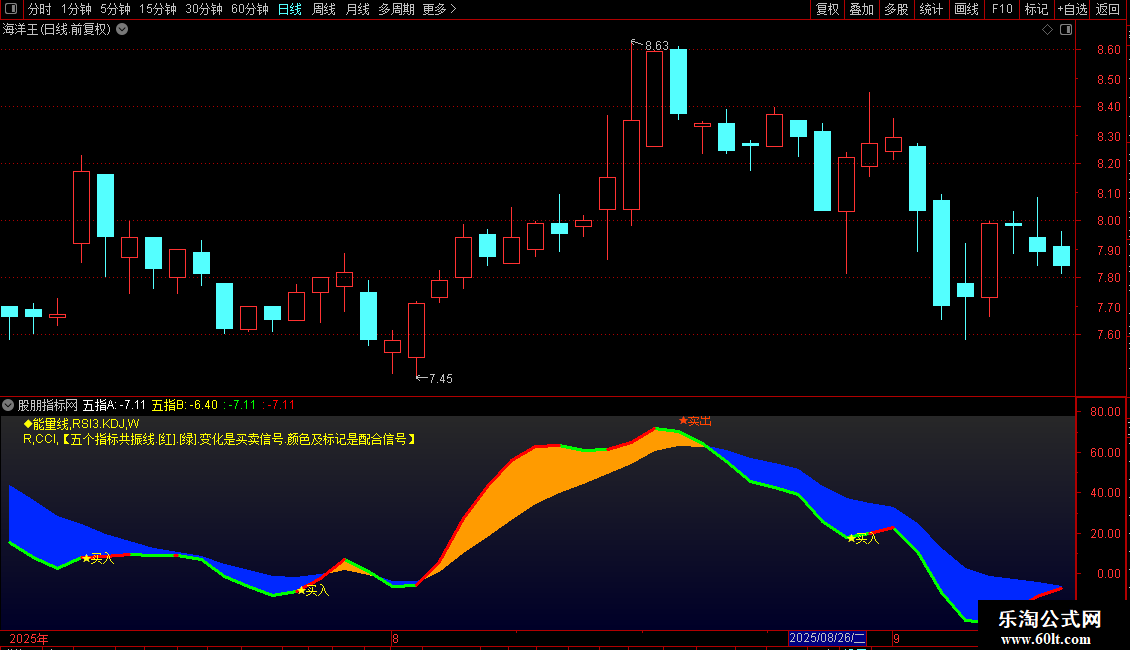Open F10 company info
The image size is (1130, 650).
1002,9
